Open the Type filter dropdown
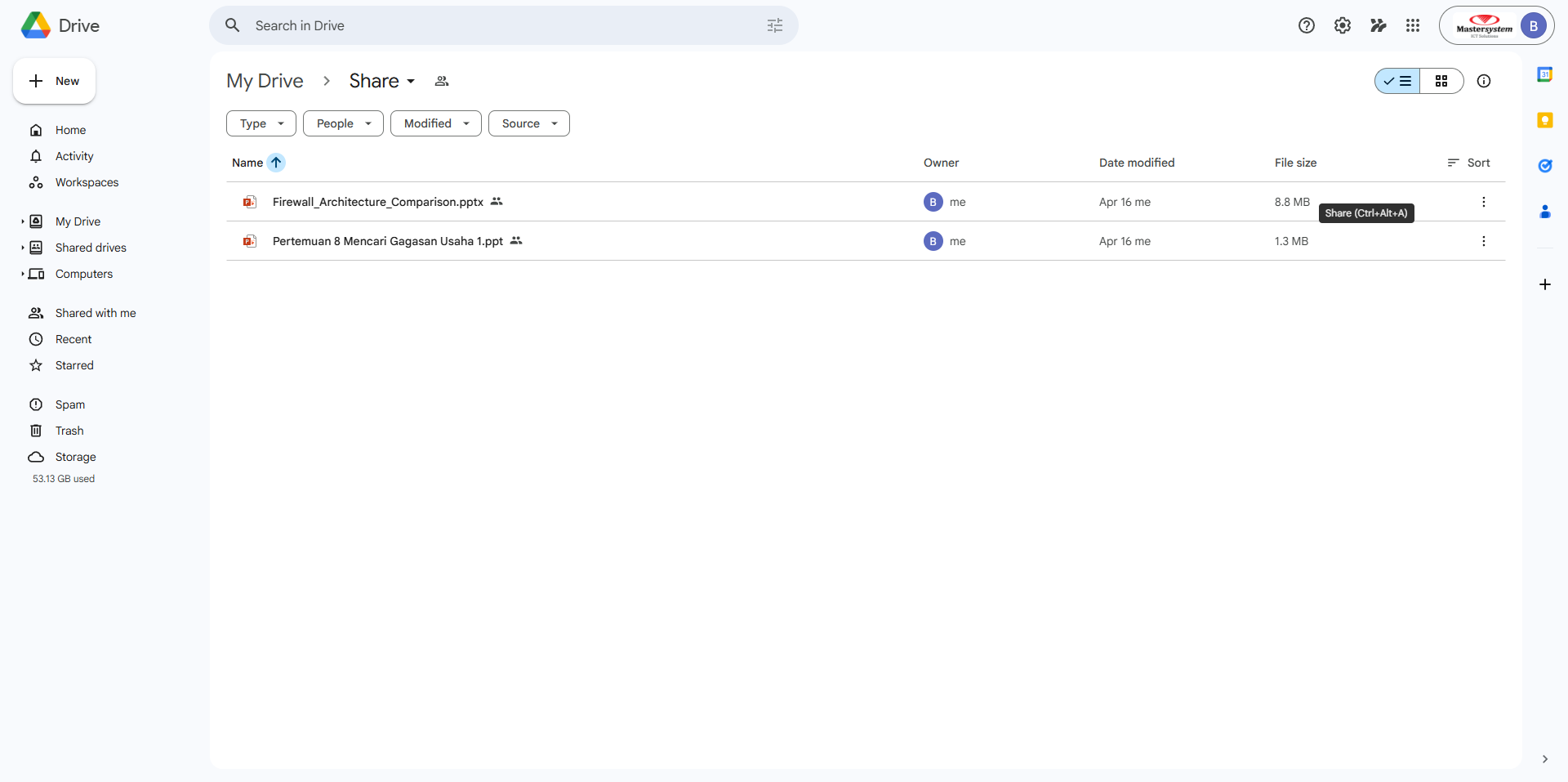Screen dimensions: 1568x782 (261, 123)
